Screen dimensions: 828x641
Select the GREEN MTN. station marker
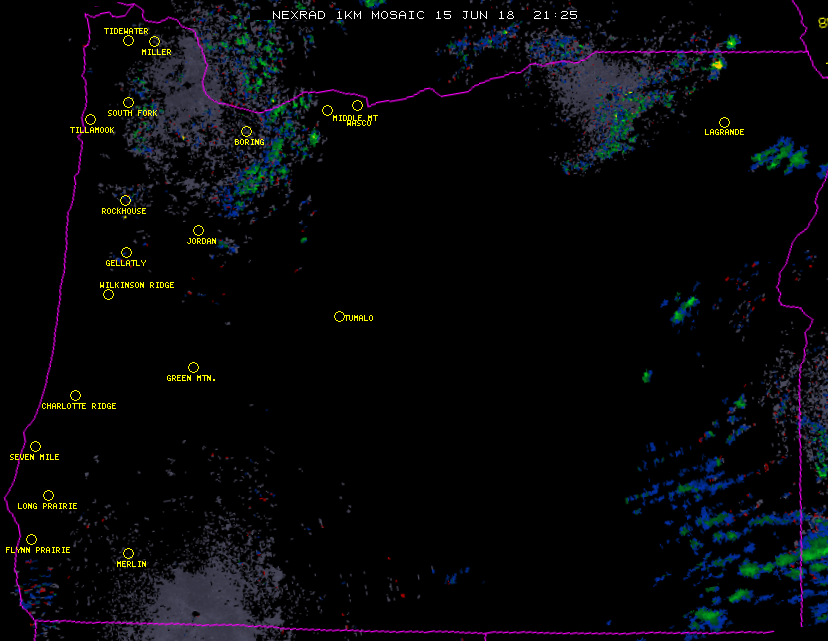(x=193, y=368)
